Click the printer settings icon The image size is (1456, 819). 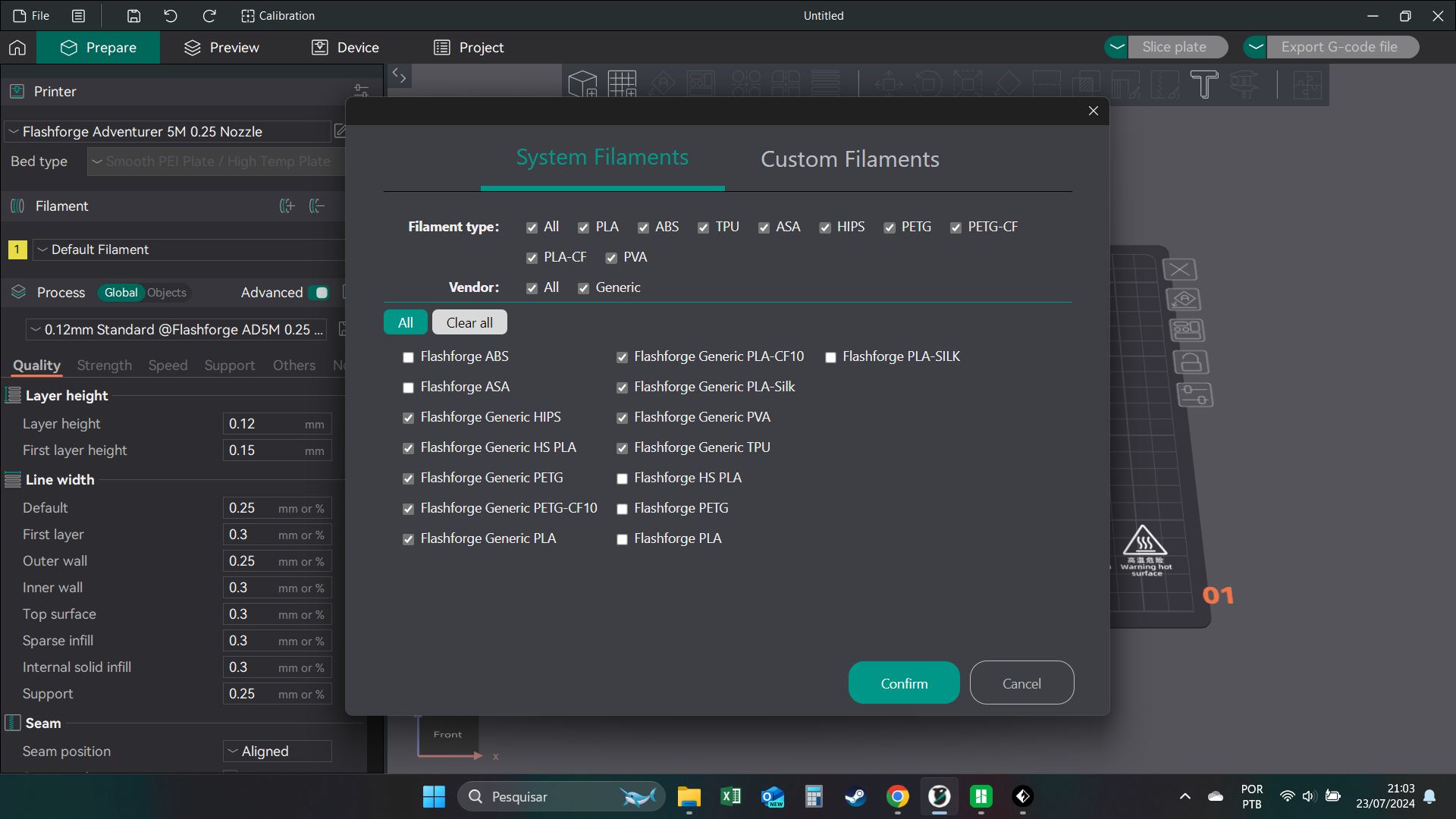361,91
